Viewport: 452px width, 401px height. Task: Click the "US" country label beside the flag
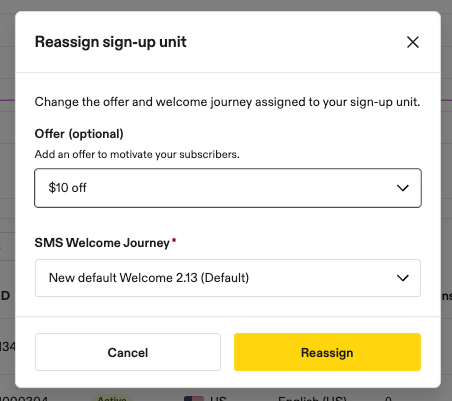click(218, 398)
